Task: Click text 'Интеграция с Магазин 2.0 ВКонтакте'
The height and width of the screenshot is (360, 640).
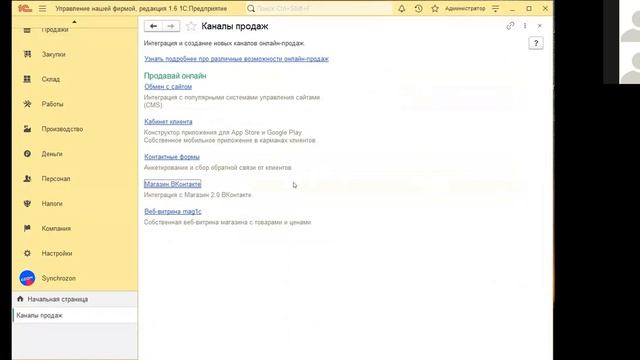Action: tap(198, 195)
